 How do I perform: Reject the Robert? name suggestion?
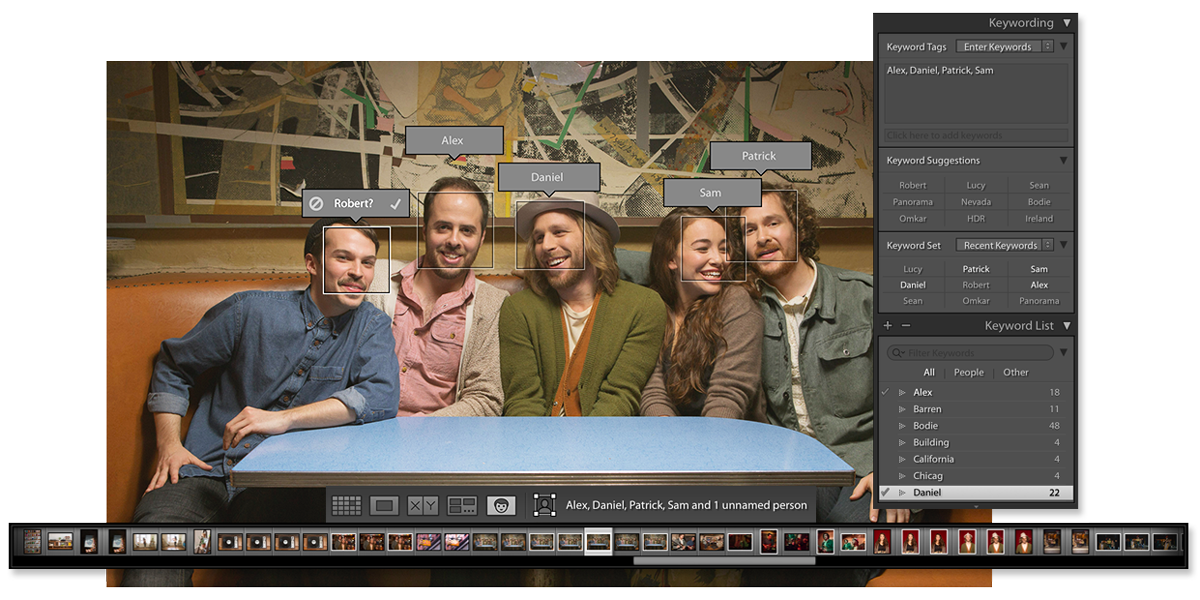316,203
